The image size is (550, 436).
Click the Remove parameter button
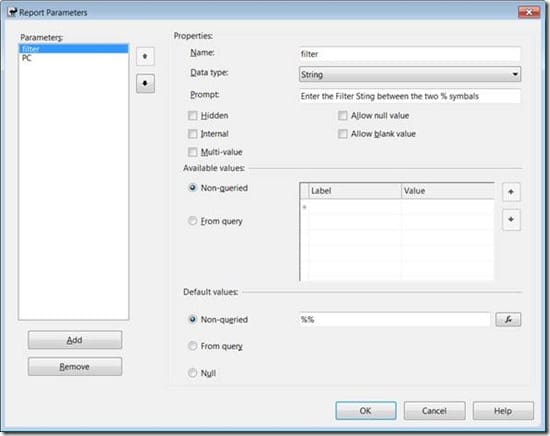(x=75, y=366)
